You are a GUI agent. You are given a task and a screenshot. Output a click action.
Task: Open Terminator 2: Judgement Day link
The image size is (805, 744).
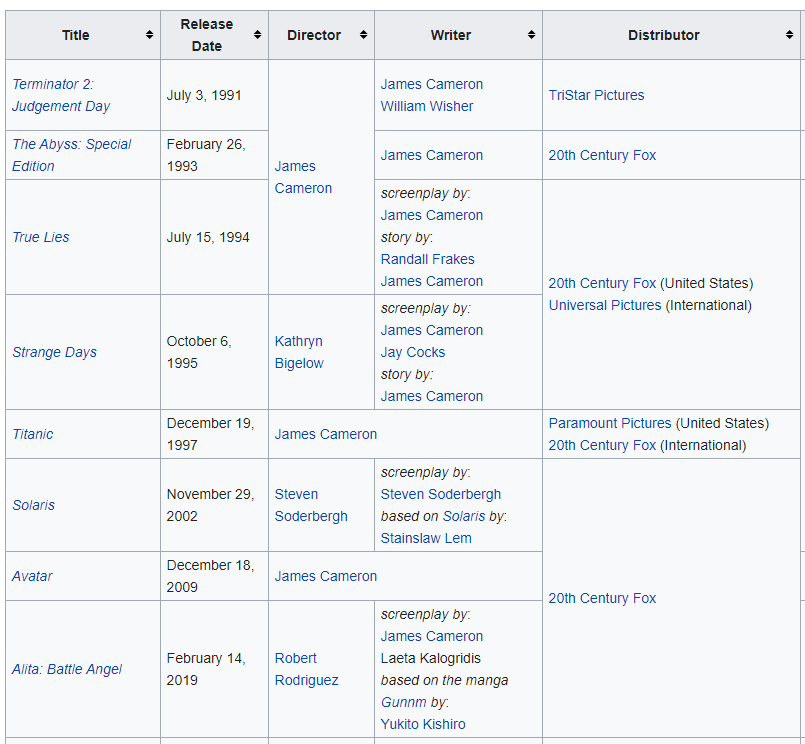61,95
